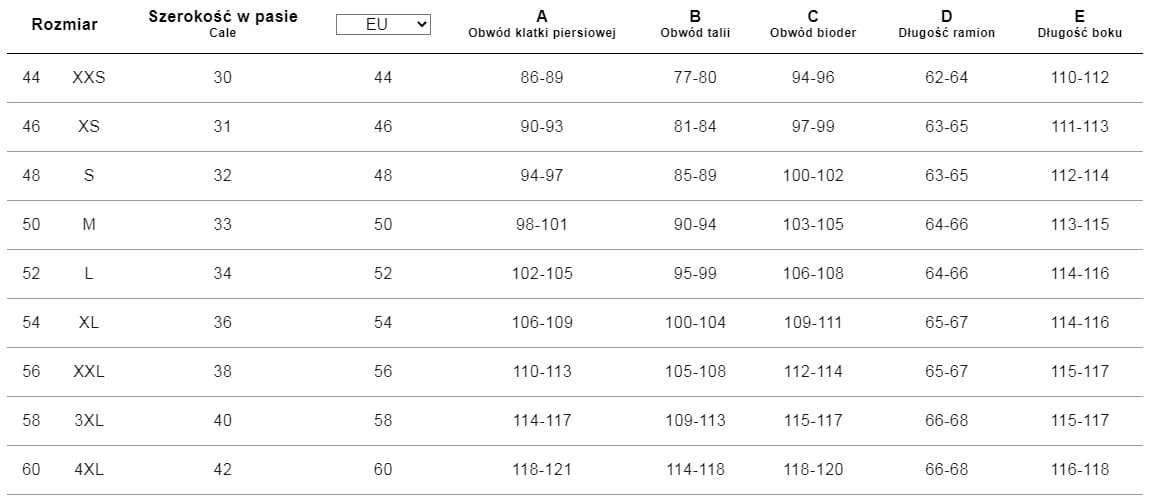The width and height of the screenshot is (1165, 501).
Task: Click the XXS size row label
Action: click(89, 78)
